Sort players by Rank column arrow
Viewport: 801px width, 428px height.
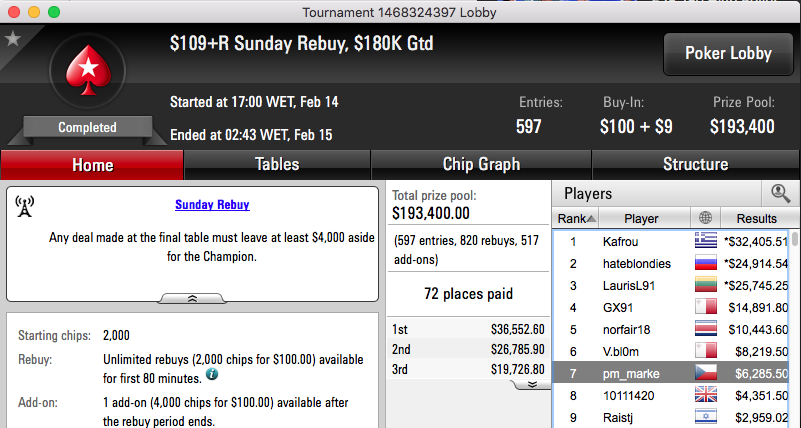pos(591,219)
